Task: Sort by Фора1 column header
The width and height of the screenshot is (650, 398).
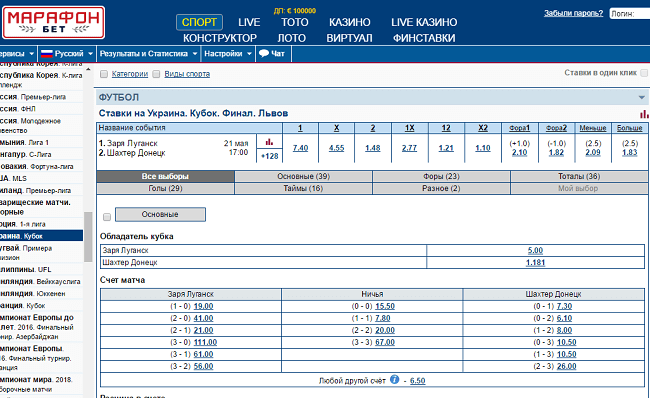Action: point(519,128)
